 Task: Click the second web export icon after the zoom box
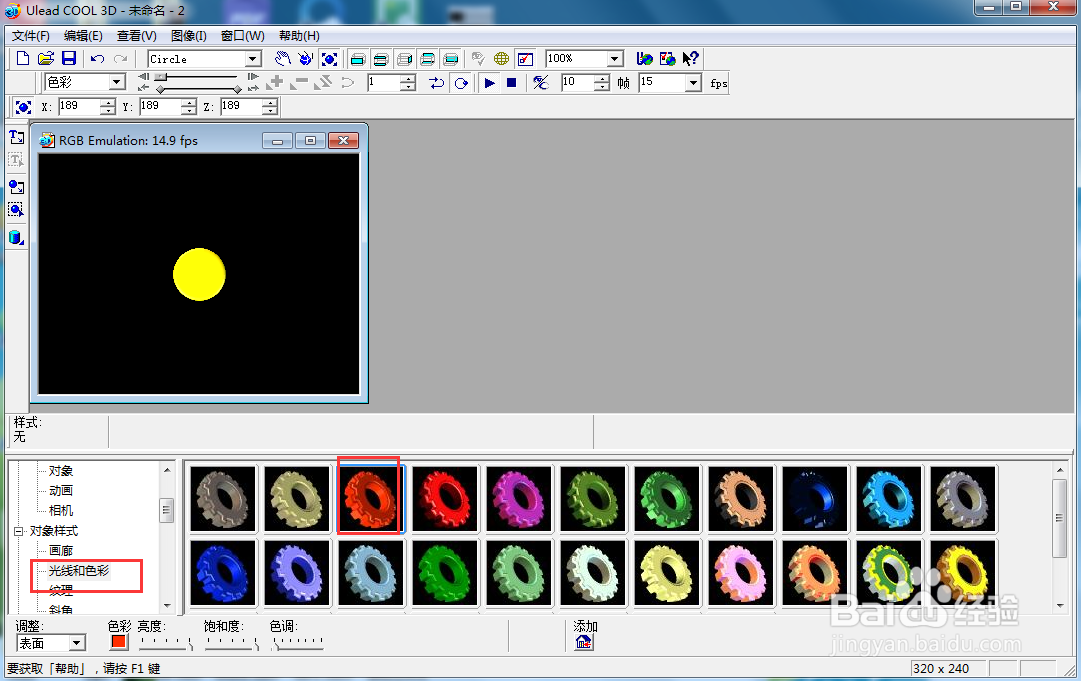[x=667, y=59]
